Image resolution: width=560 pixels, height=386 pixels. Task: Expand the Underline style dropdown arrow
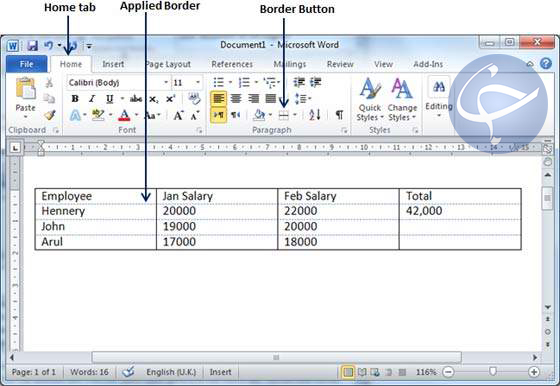122,99
